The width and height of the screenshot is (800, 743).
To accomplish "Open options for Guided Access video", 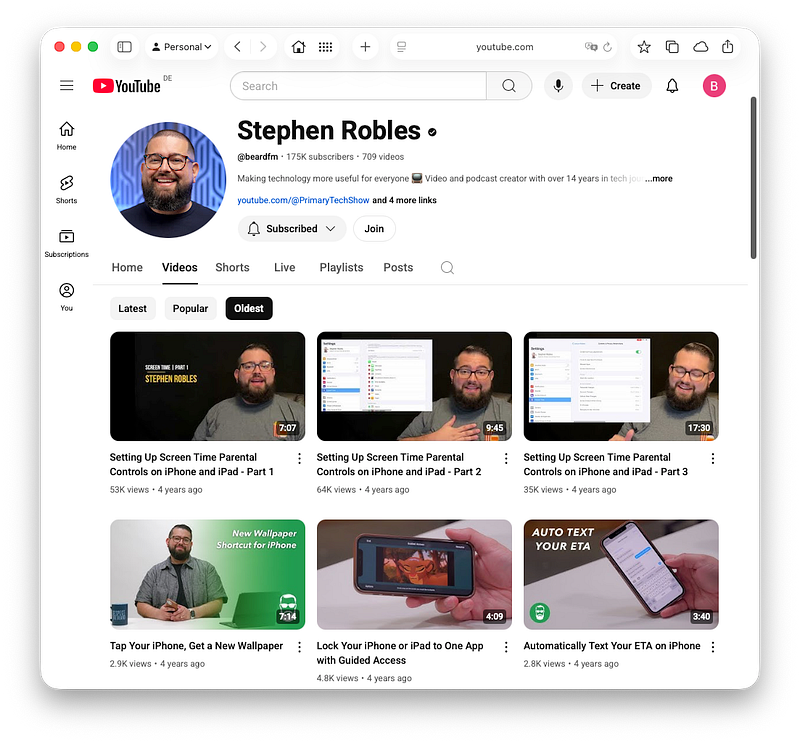I will tap(506, 647).
